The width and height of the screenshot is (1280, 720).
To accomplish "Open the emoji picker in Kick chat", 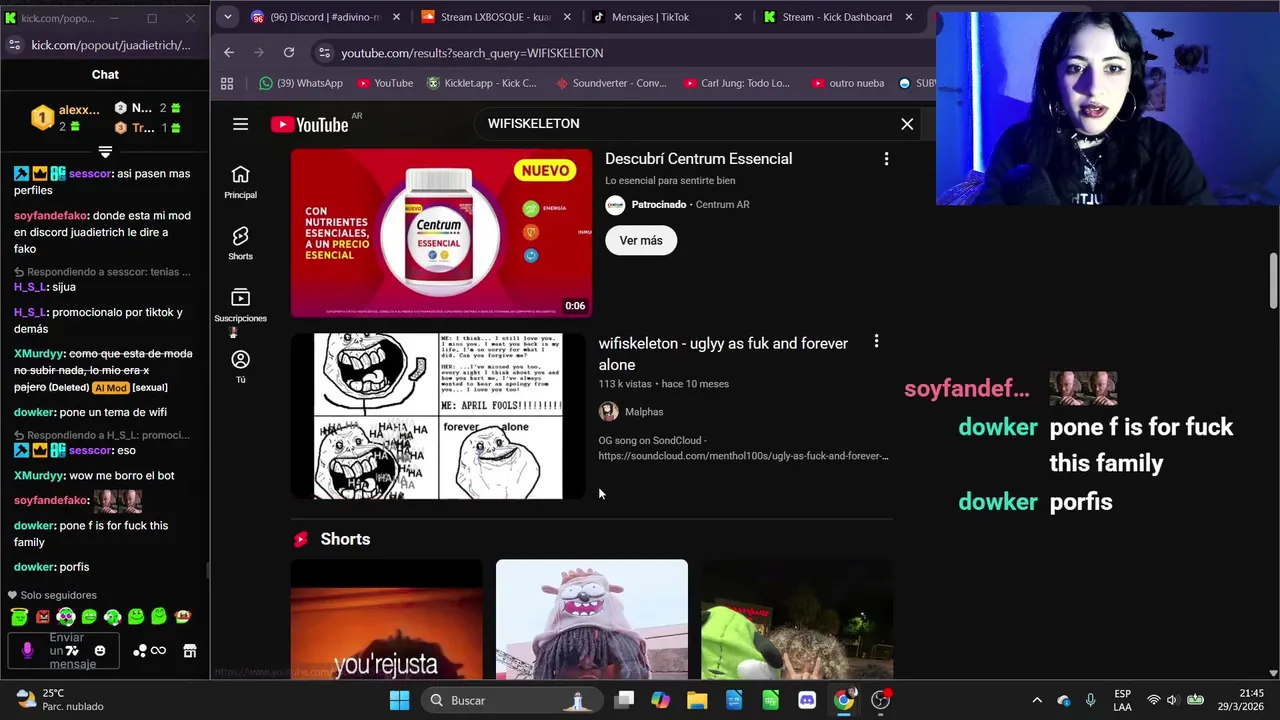I will (100, 651).
